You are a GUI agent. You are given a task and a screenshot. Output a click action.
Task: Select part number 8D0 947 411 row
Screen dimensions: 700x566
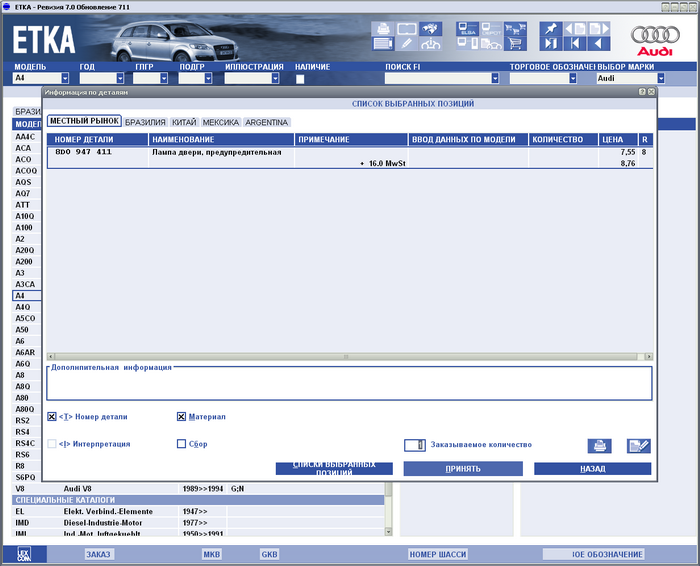(350, 157)
